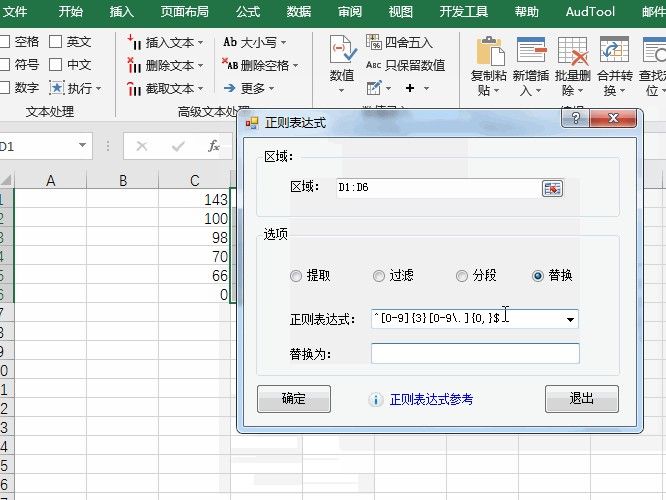Expand the plus sign tool dropdown arrow
Image resolution: width=666 pixels, height=500 pixels.
[x=426, y=88]
